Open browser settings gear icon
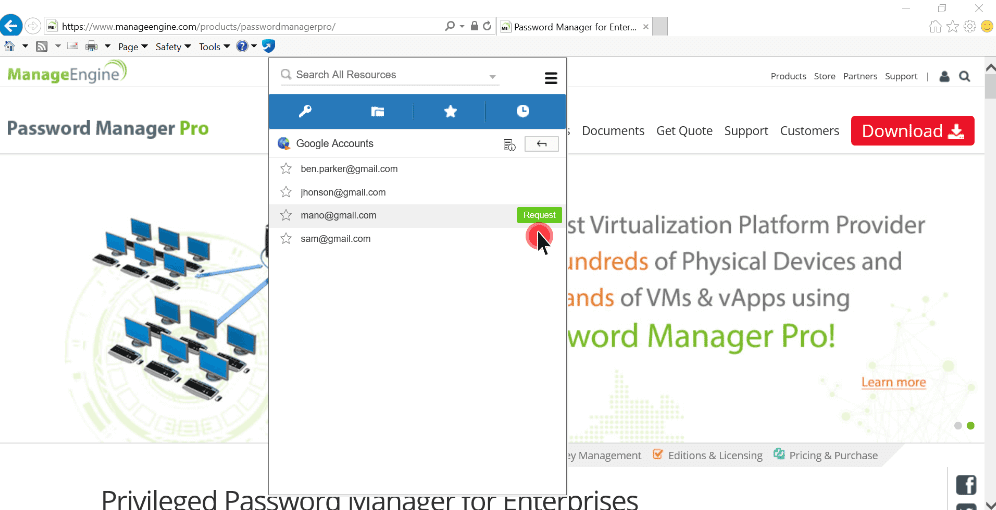Screen dimensions: 996x510 click(969, 26)
